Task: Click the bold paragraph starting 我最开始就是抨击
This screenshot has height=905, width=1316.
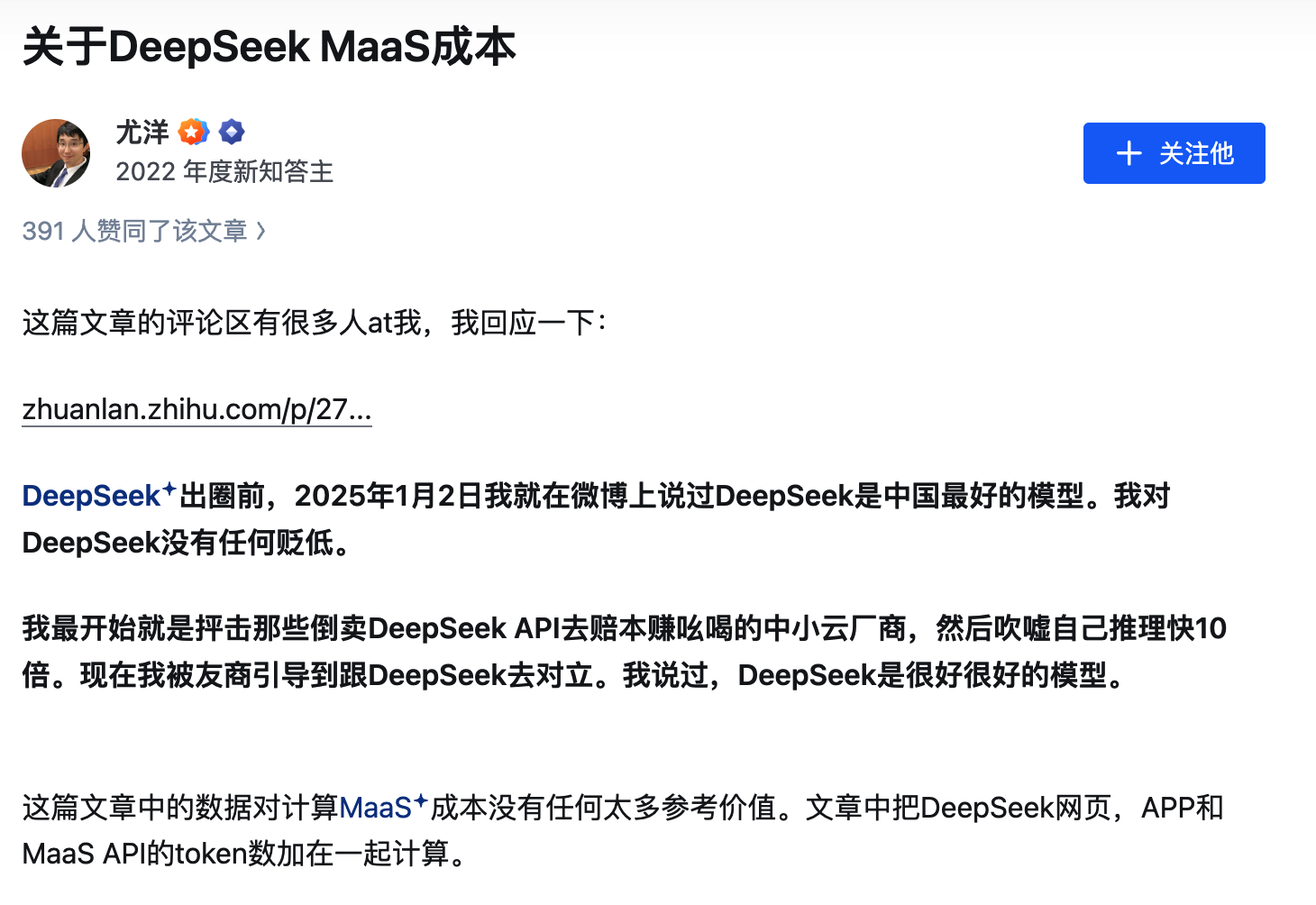Action: [x=624, y=628]
